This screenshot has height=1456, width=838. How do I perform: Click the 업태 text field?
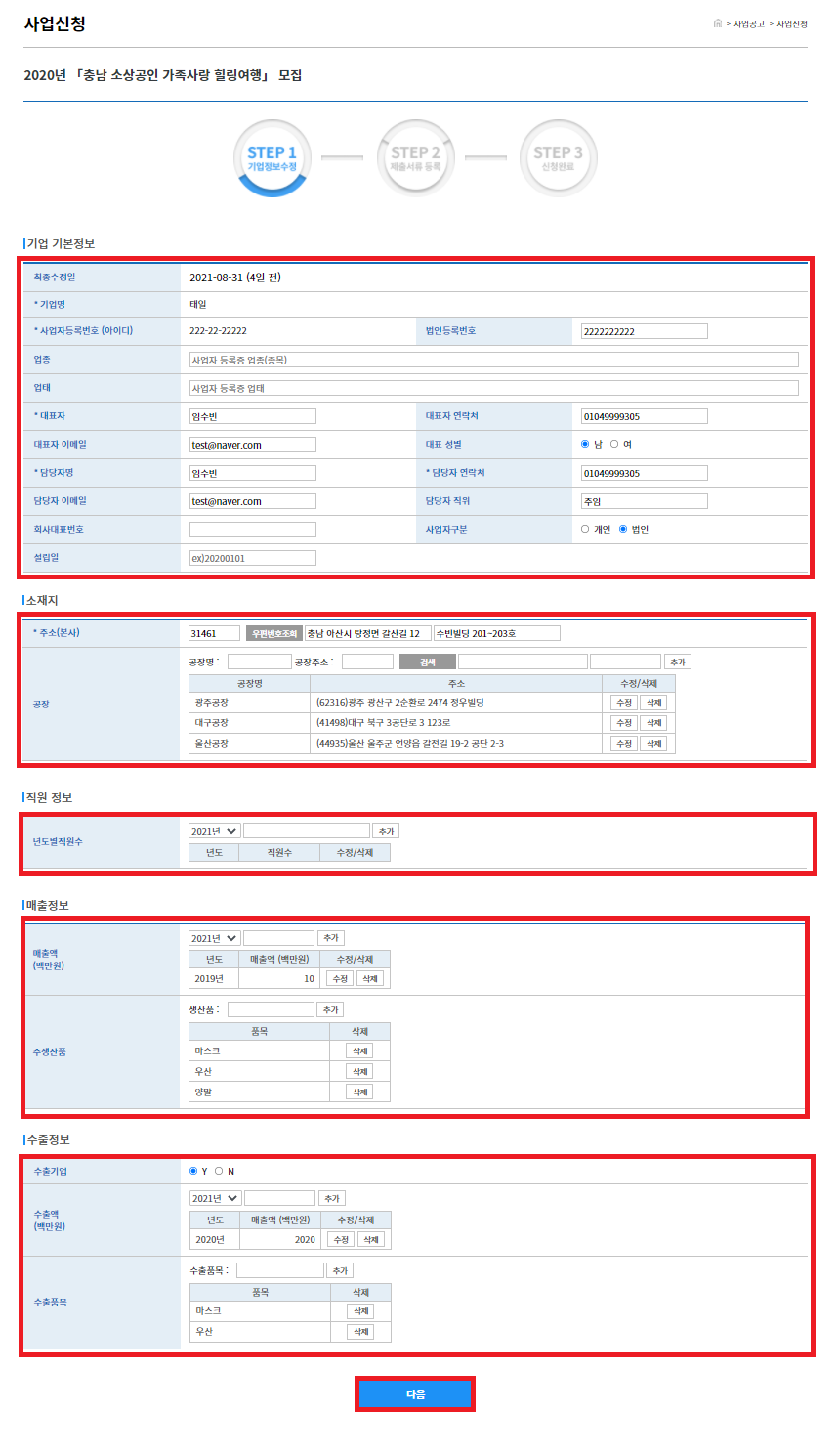494,388
